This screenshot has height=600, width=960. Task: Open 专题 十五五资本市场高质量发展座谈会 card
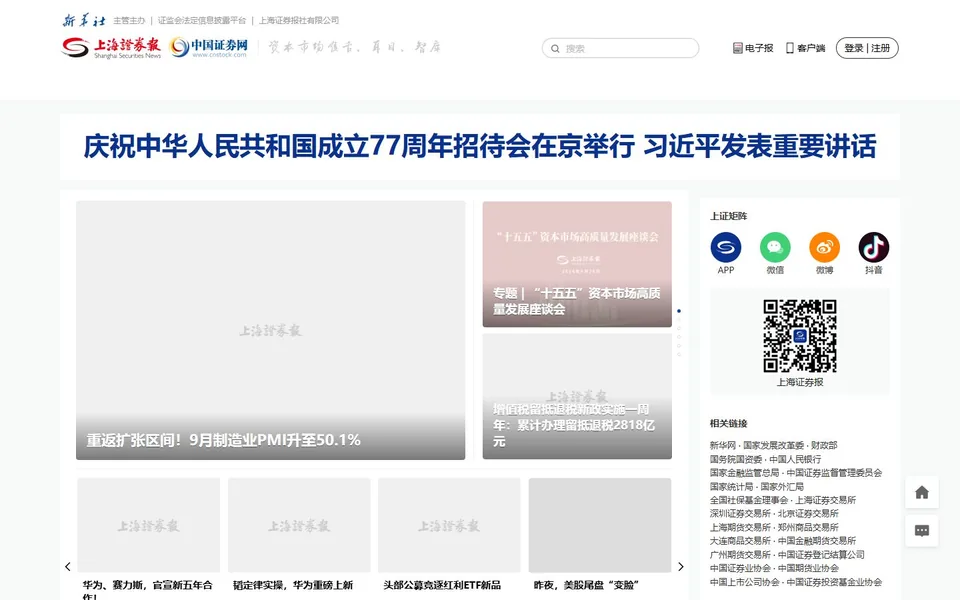(577, 264)
